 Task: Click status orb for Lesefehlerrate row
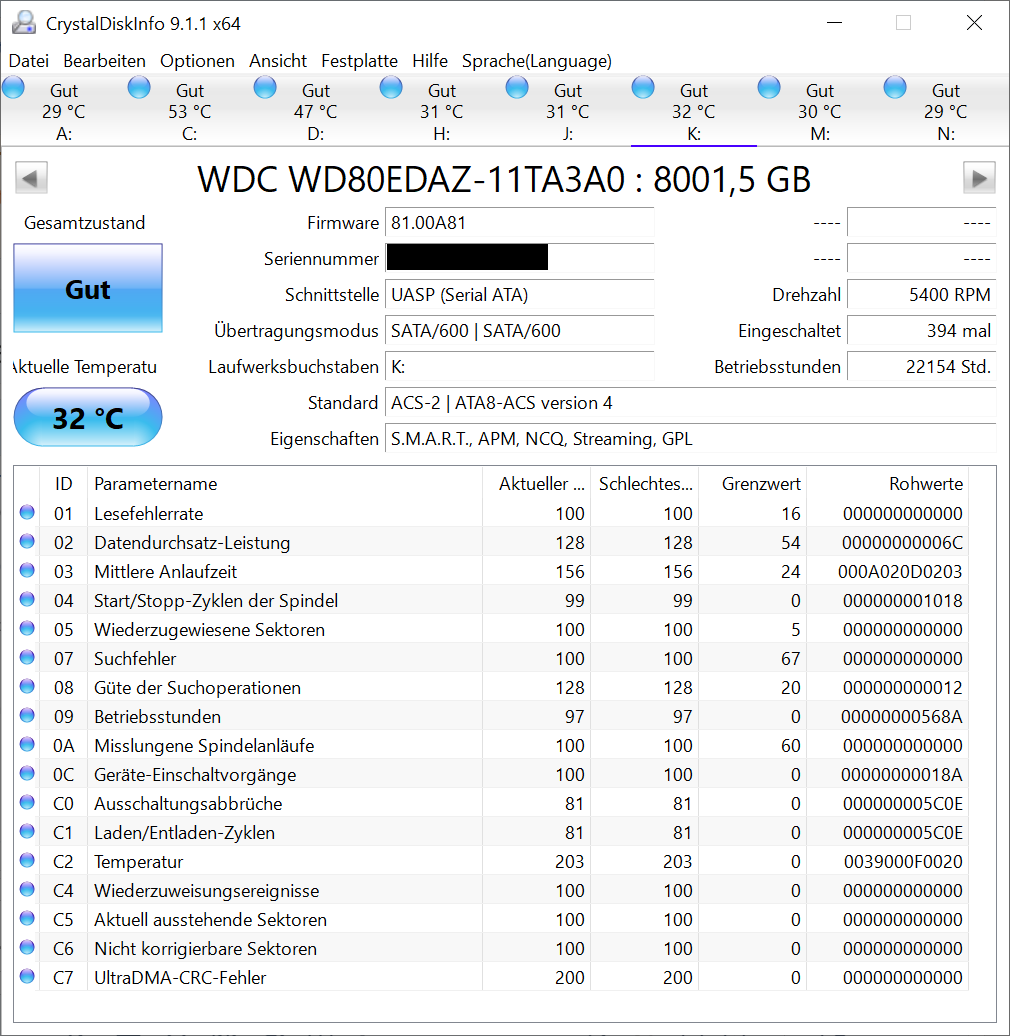(27, 512)
